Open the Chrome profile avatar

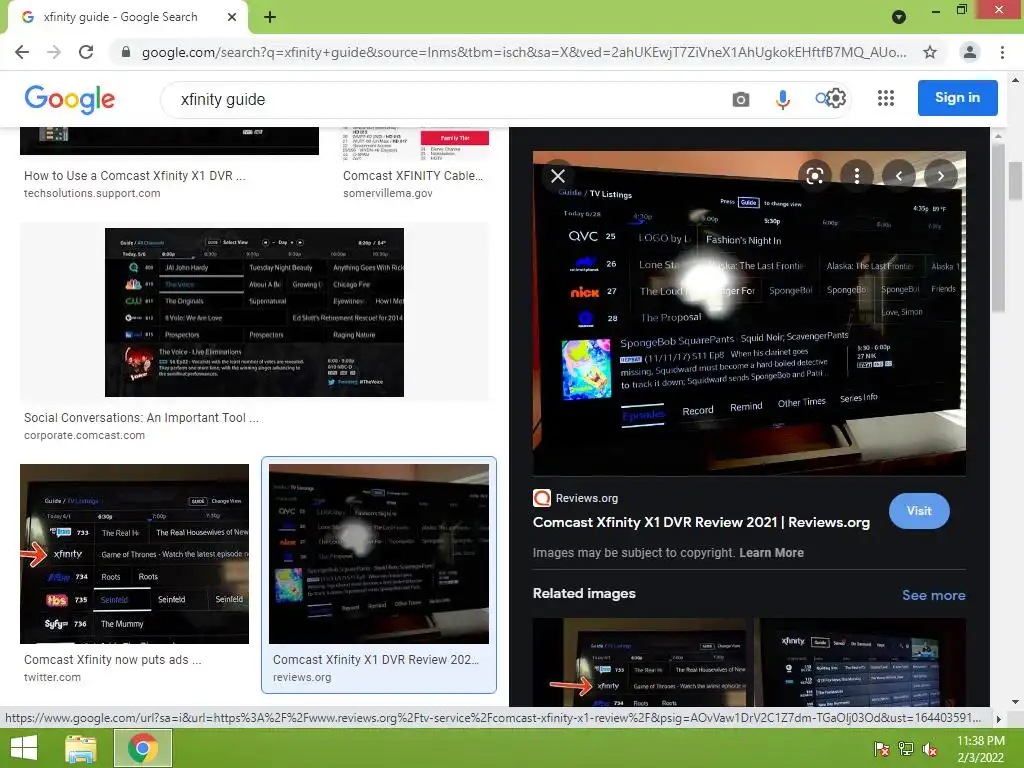(970, 52)
